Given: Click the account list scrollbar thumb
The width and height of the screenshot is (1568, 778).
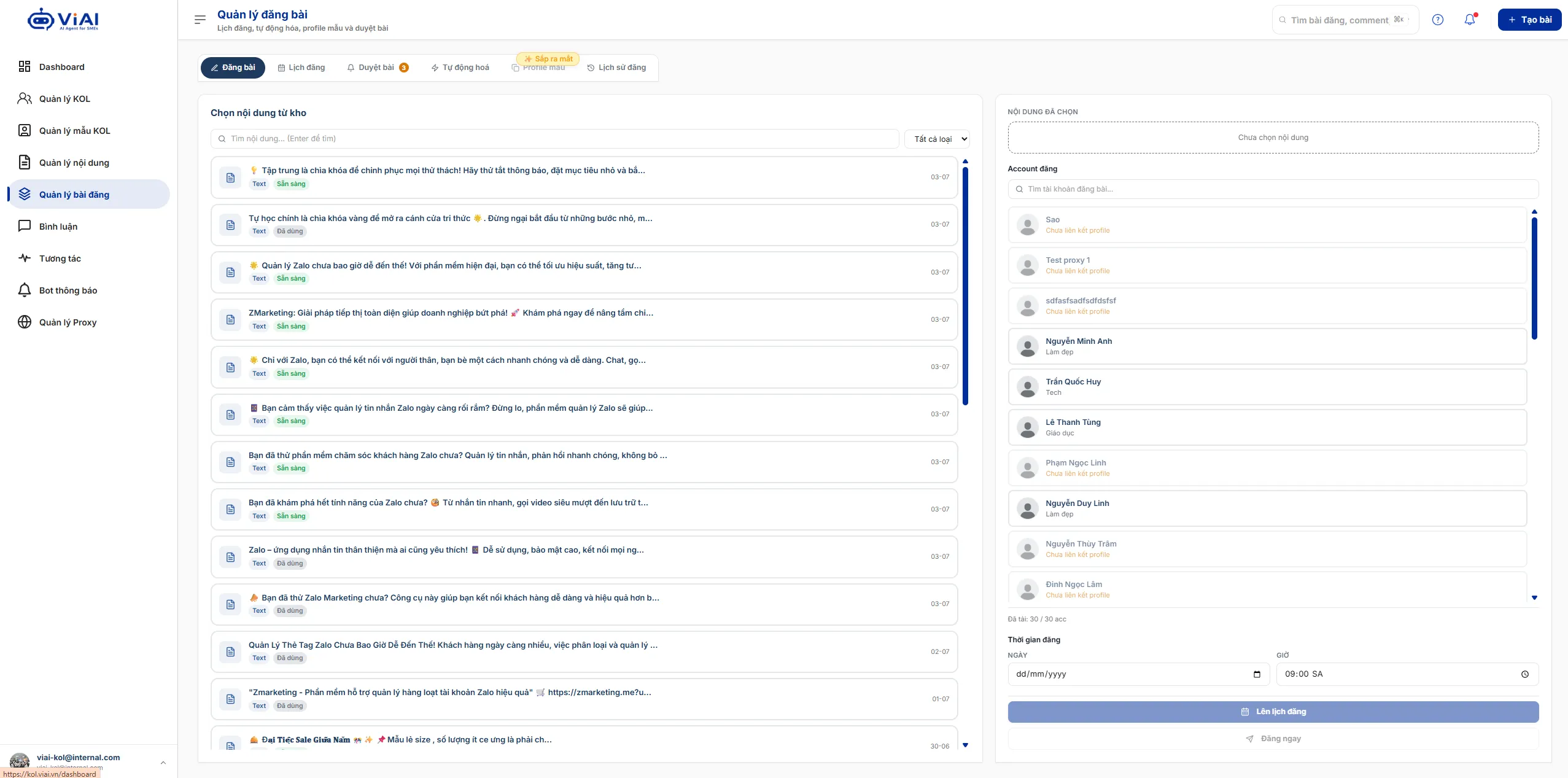Looking at the screenshot, I should pyautogui.click(x=1534, y=278).
